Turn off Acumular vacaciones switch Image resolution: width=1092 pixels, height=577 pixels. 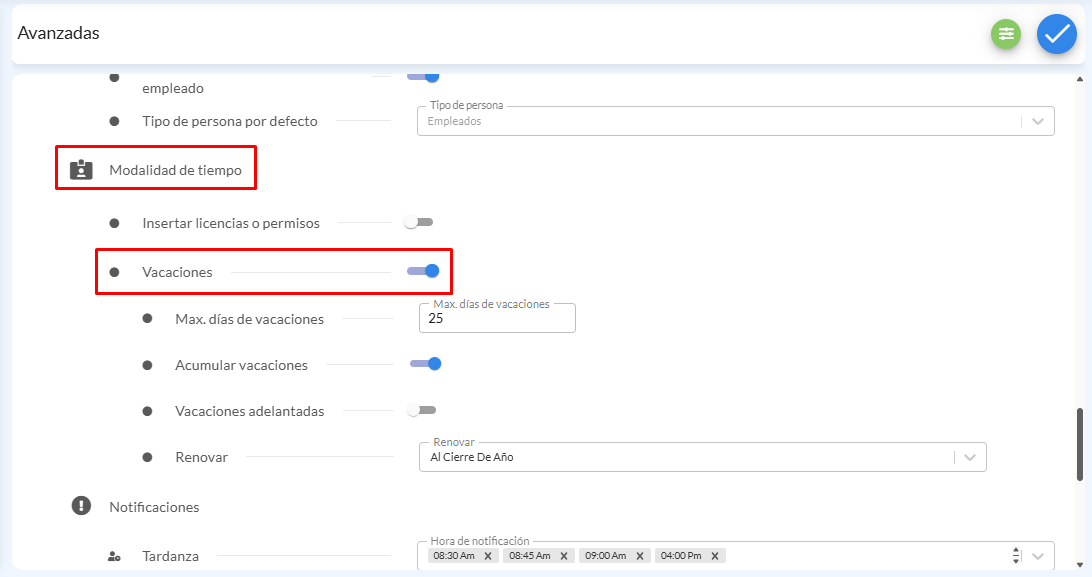click(426, 364)
